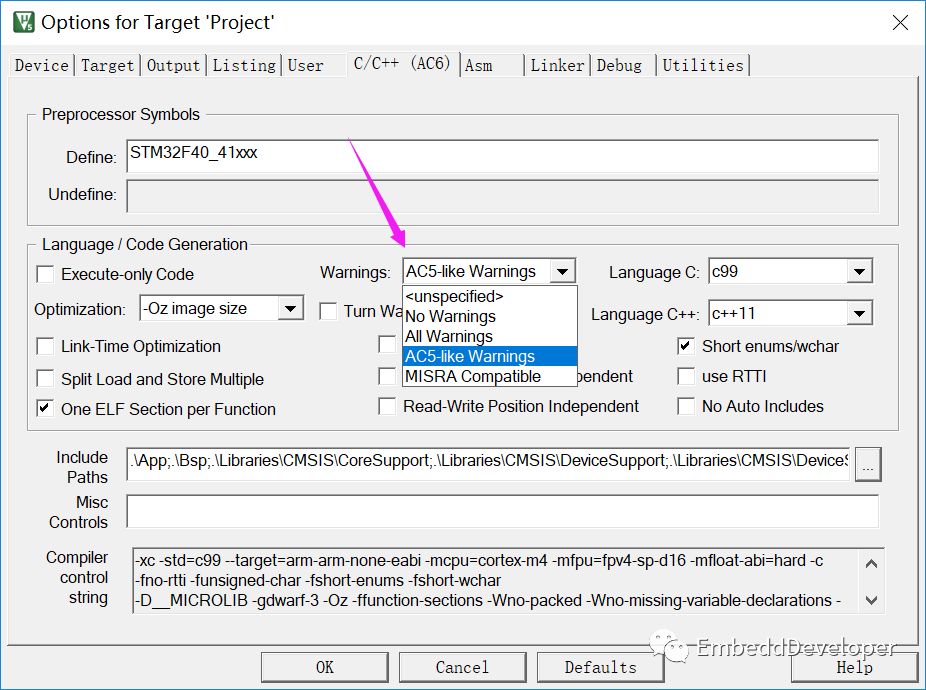Choose <unspecified> in Warnings list
Screen dimensions: 926x690
click(490, 297)
